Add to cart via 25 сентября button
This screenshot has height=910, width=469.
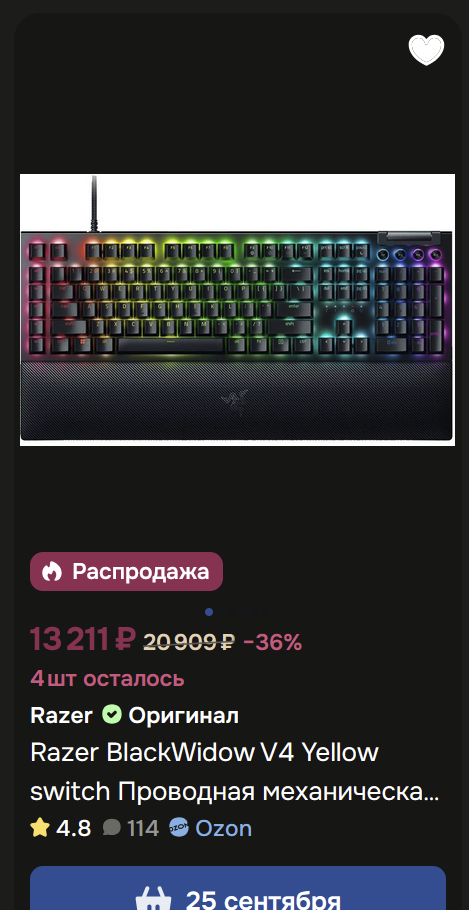click(238, 888)
